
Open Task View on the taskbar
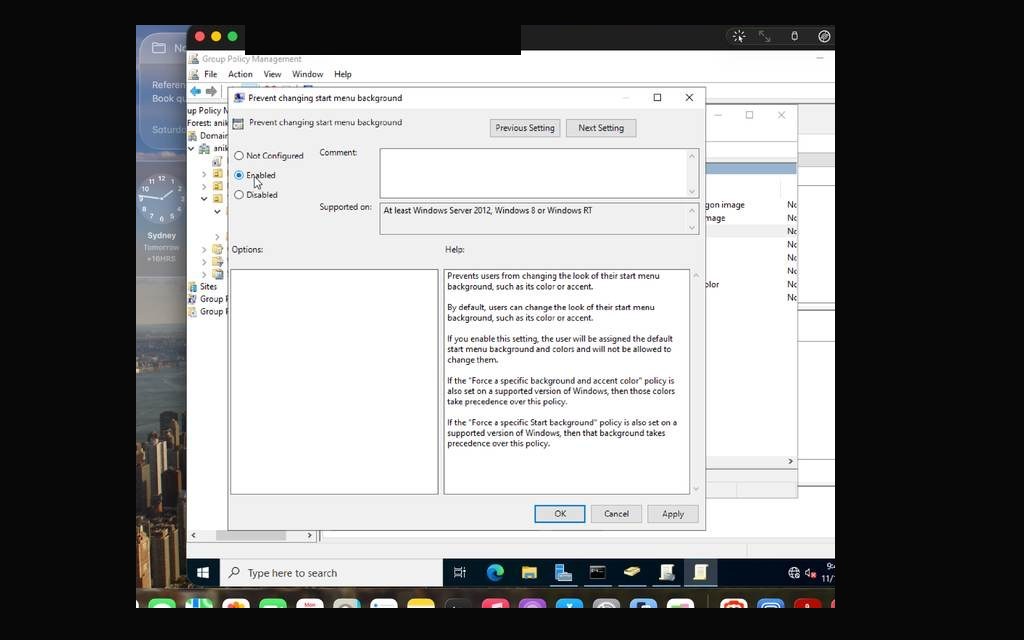[460, 573]
